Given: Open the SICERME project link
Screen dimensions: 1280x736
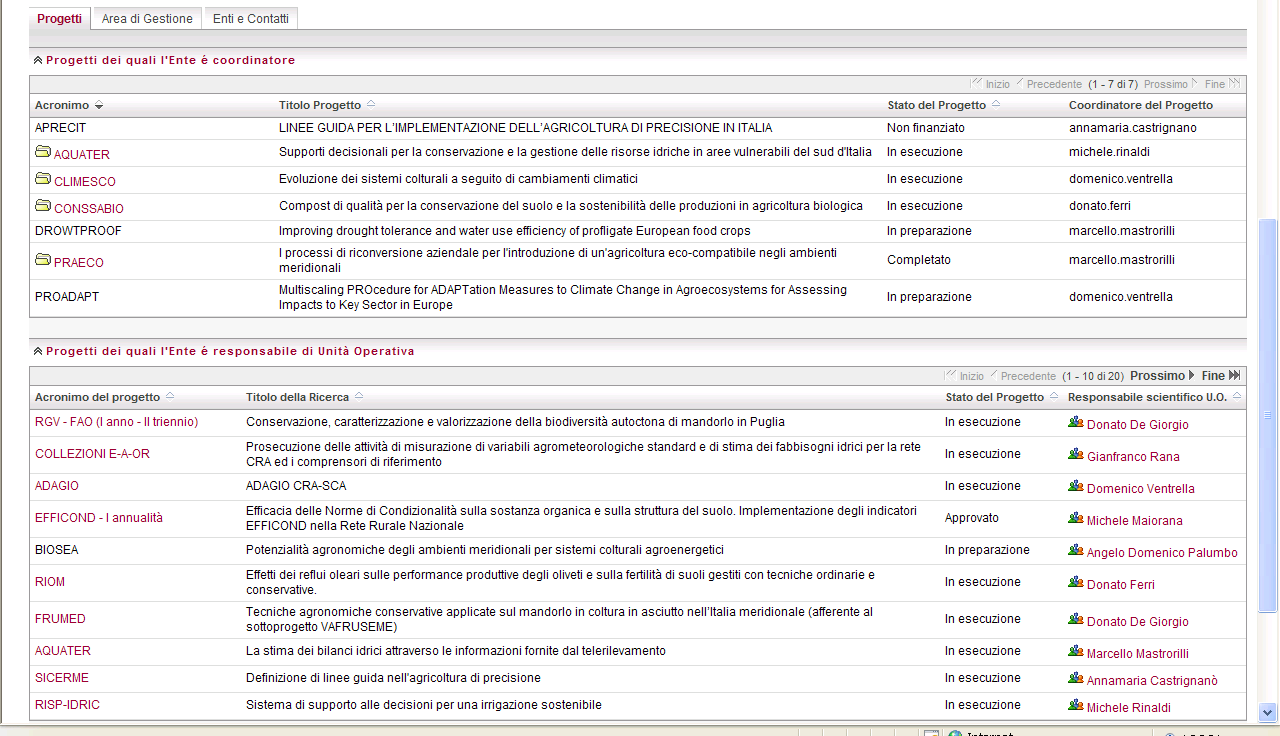Looking at the screenshot, I should click(x=62, y=678).
